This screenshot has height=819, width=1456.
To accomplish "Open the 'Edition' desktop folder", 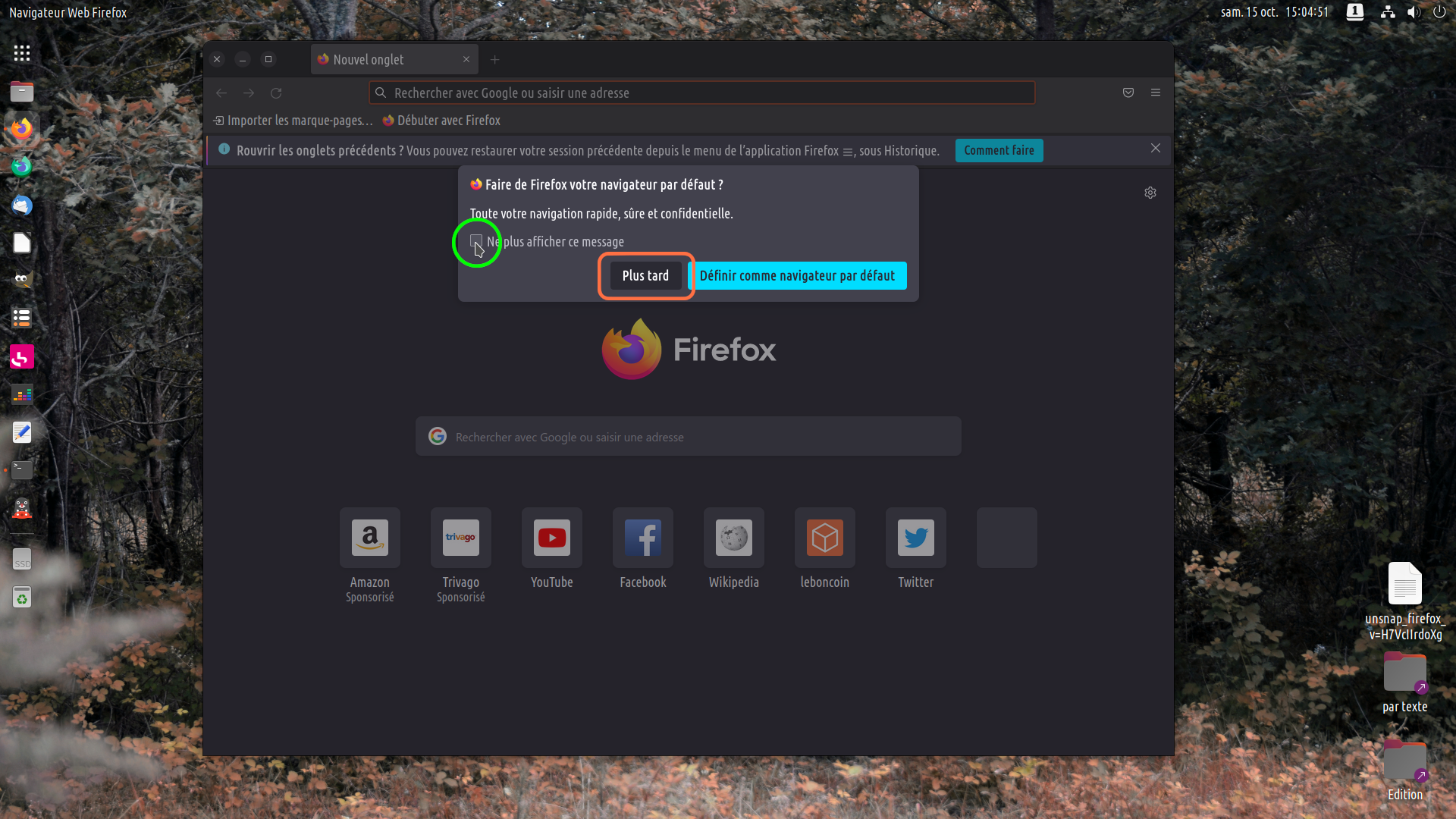I will pos(1405,770).
